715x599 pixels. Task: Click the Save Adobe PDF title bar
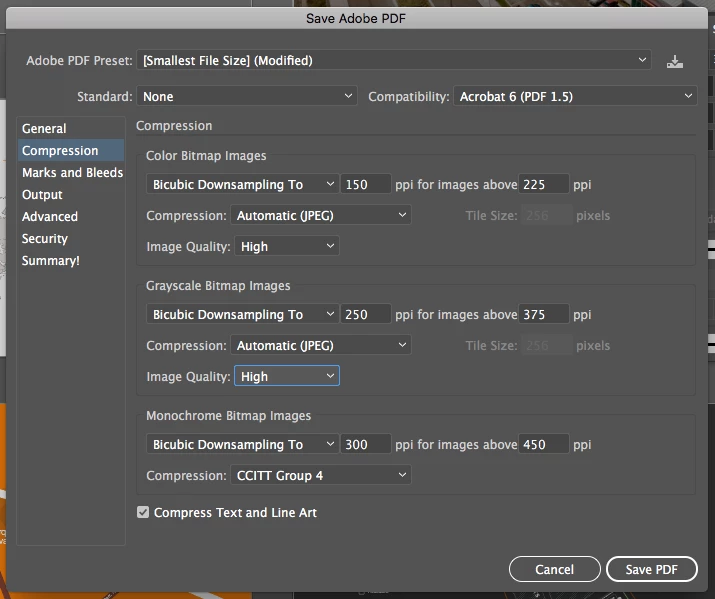coord(356,18)
